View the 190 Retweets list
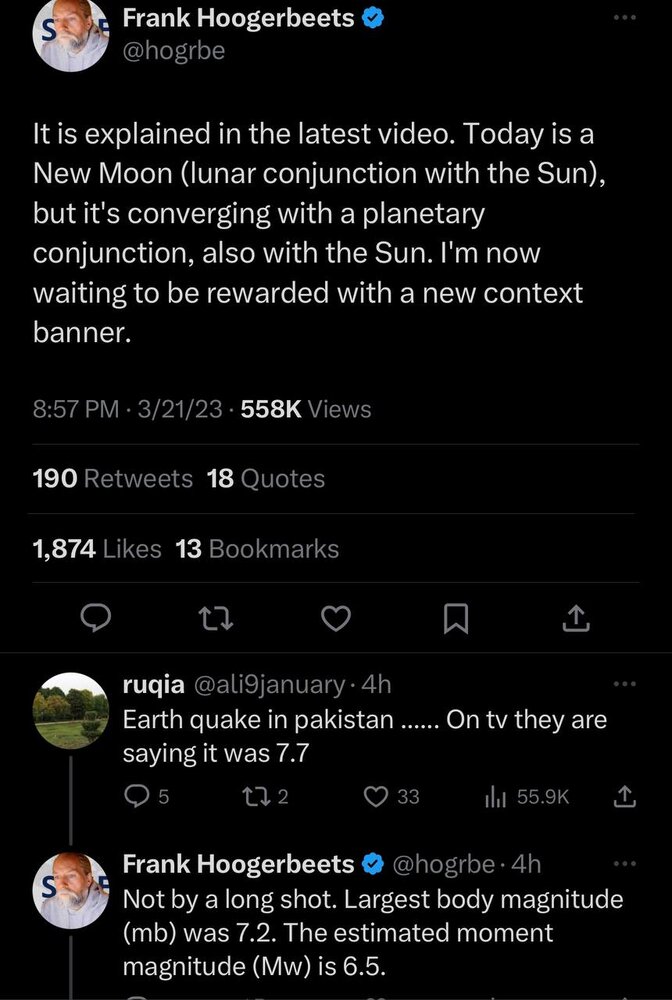 pos(113,478)
